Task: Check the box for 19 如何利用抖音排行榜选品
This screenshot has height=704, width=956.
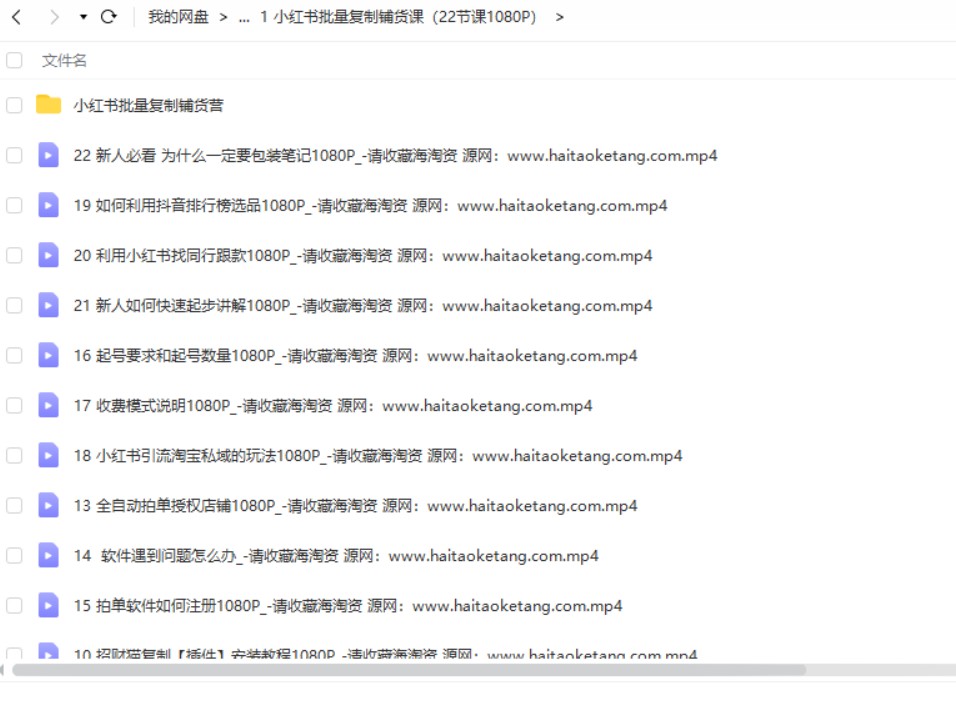Action: tap(14, 205)
